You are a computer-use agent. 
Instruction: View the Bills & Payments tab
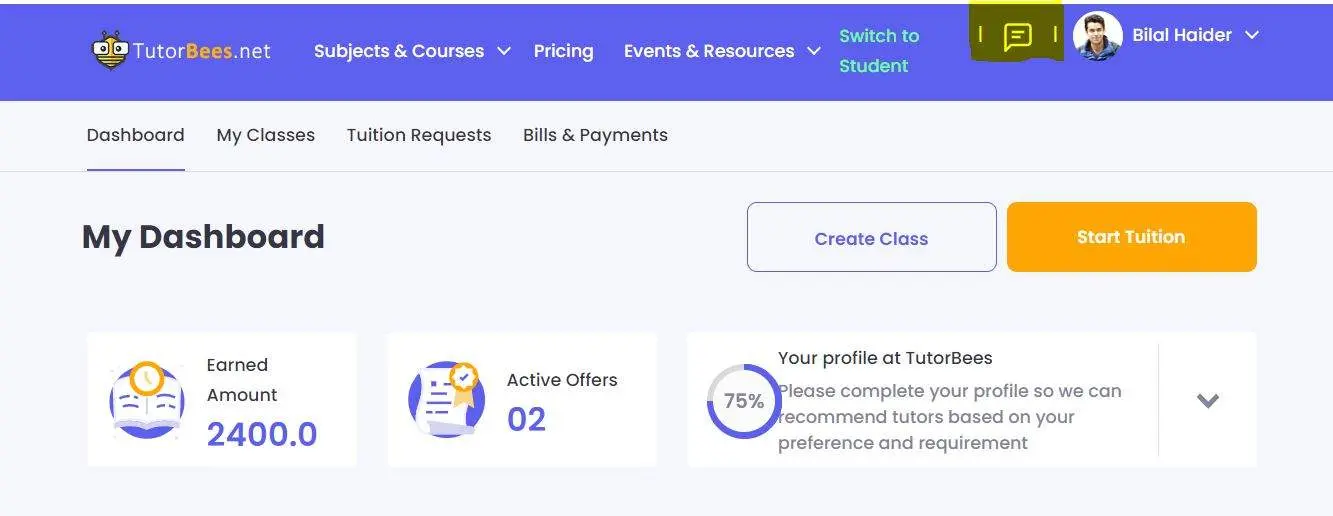point(595,135)
